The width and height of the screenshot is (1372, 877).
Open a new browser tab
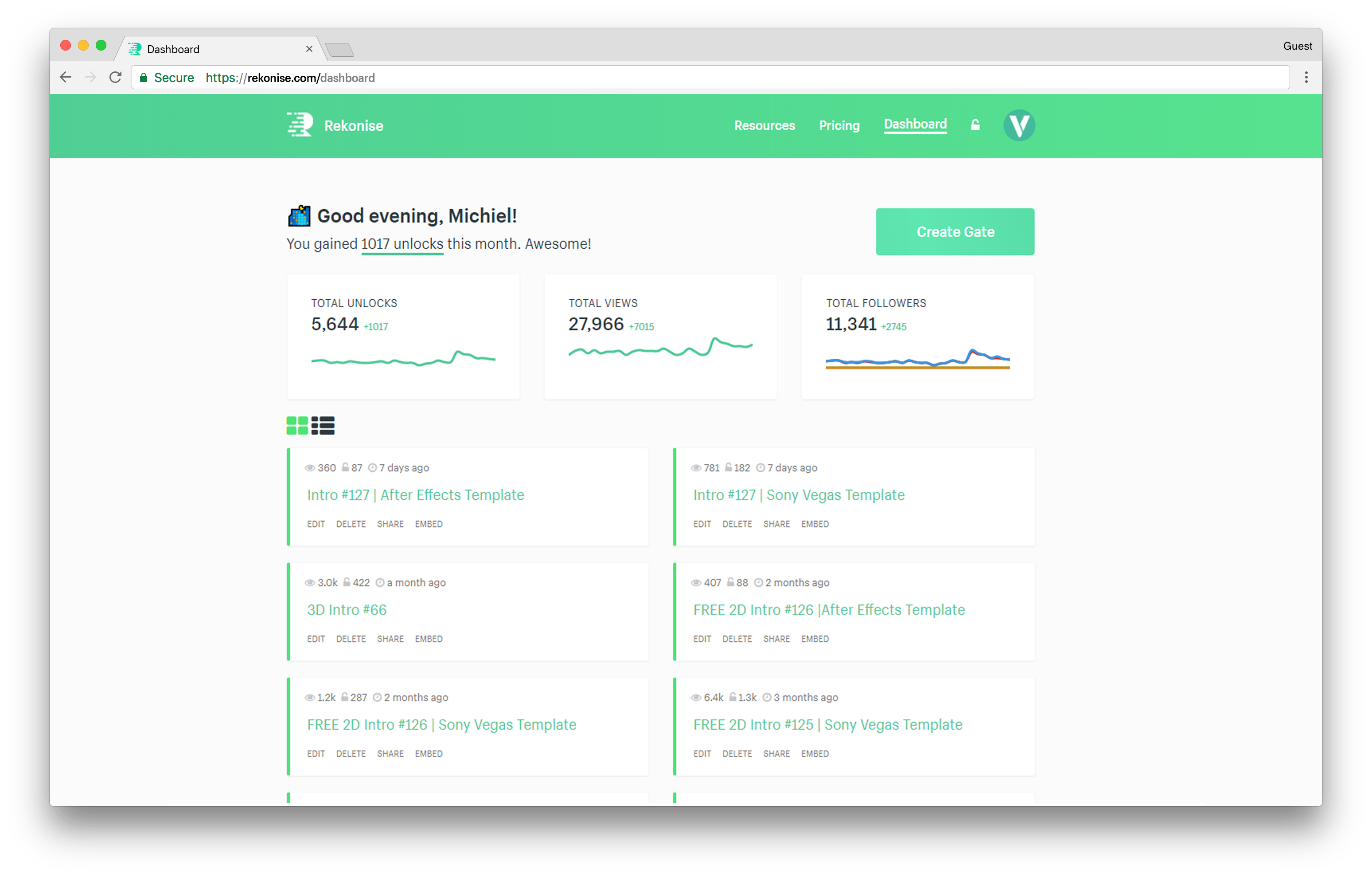[x=340, y=50]
